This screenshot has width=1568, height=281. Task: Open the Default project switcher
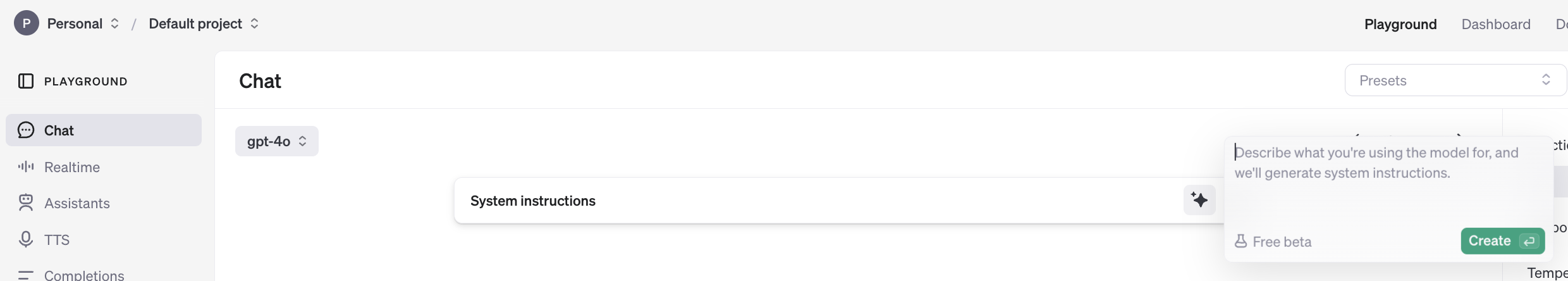click(204, 23)
